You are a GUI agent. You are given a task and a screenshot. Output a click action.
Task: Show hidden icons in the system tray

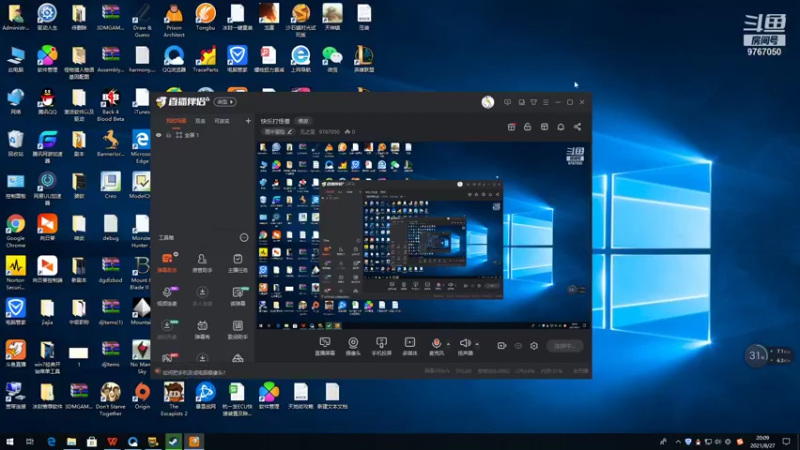tap(678, 442)
